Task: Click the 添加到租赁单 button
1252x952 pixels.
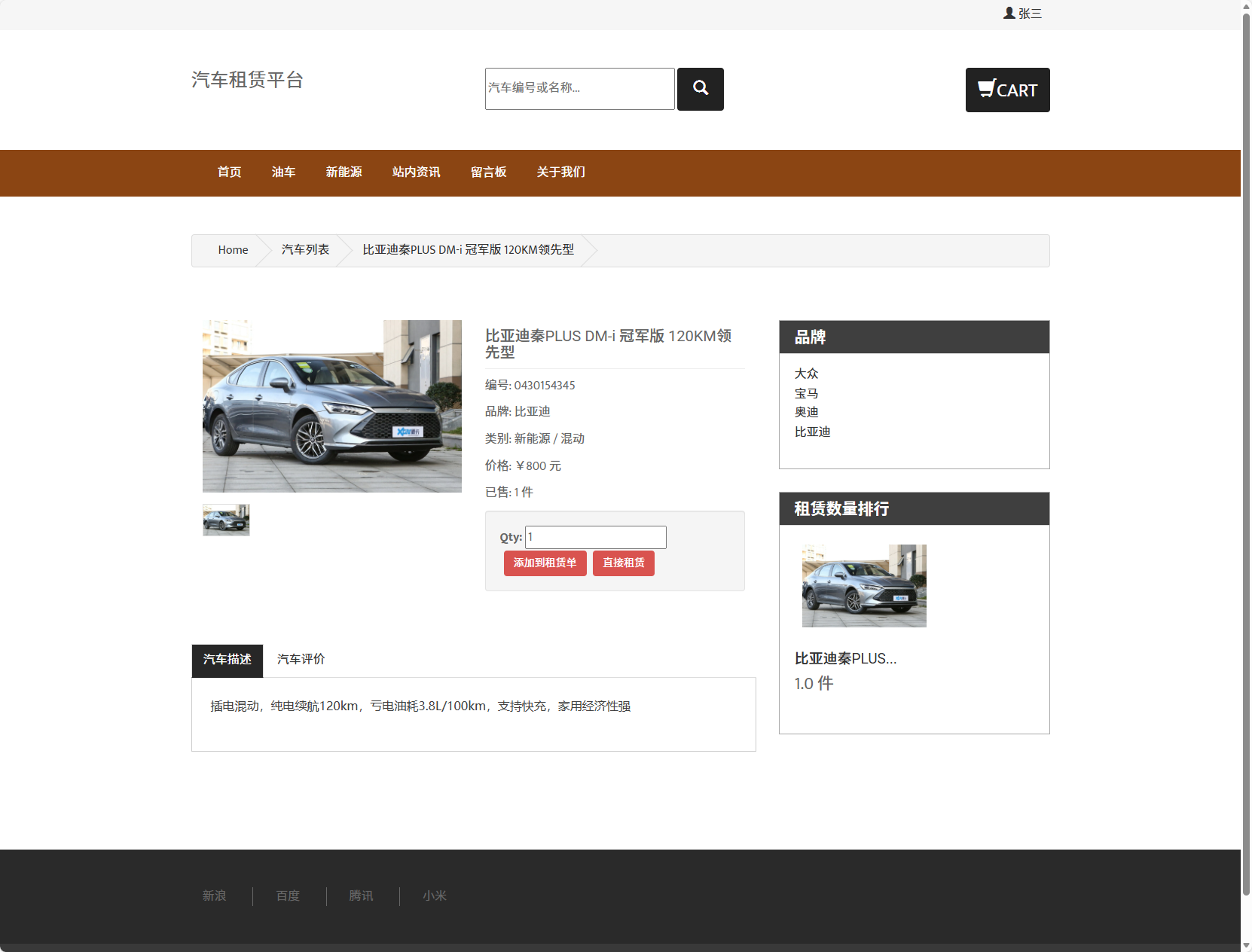Action: click(x=545, y=563)
